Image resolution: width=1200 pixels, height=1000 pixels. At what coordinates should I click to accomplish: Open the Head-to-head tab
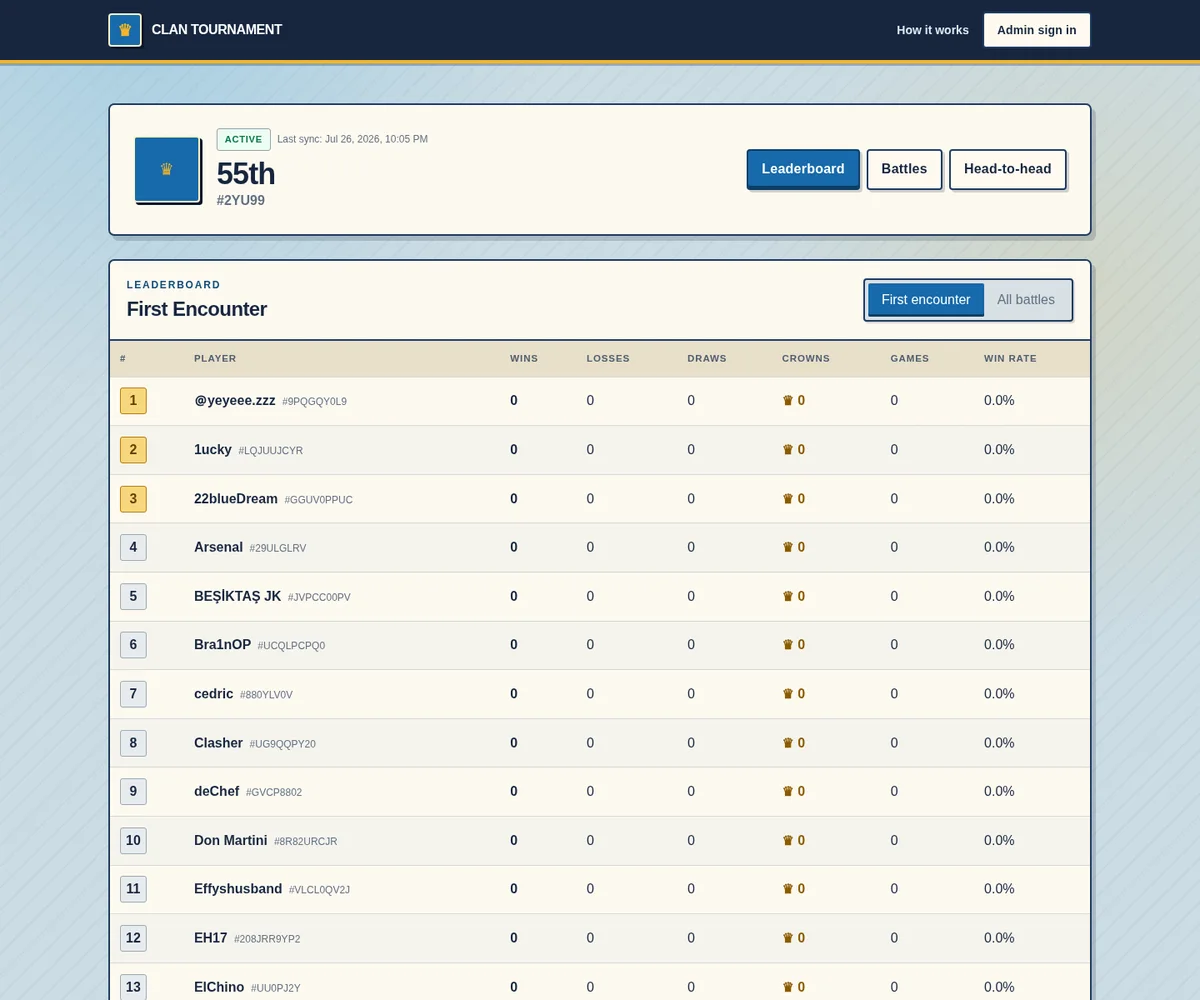coord(1007,169)
